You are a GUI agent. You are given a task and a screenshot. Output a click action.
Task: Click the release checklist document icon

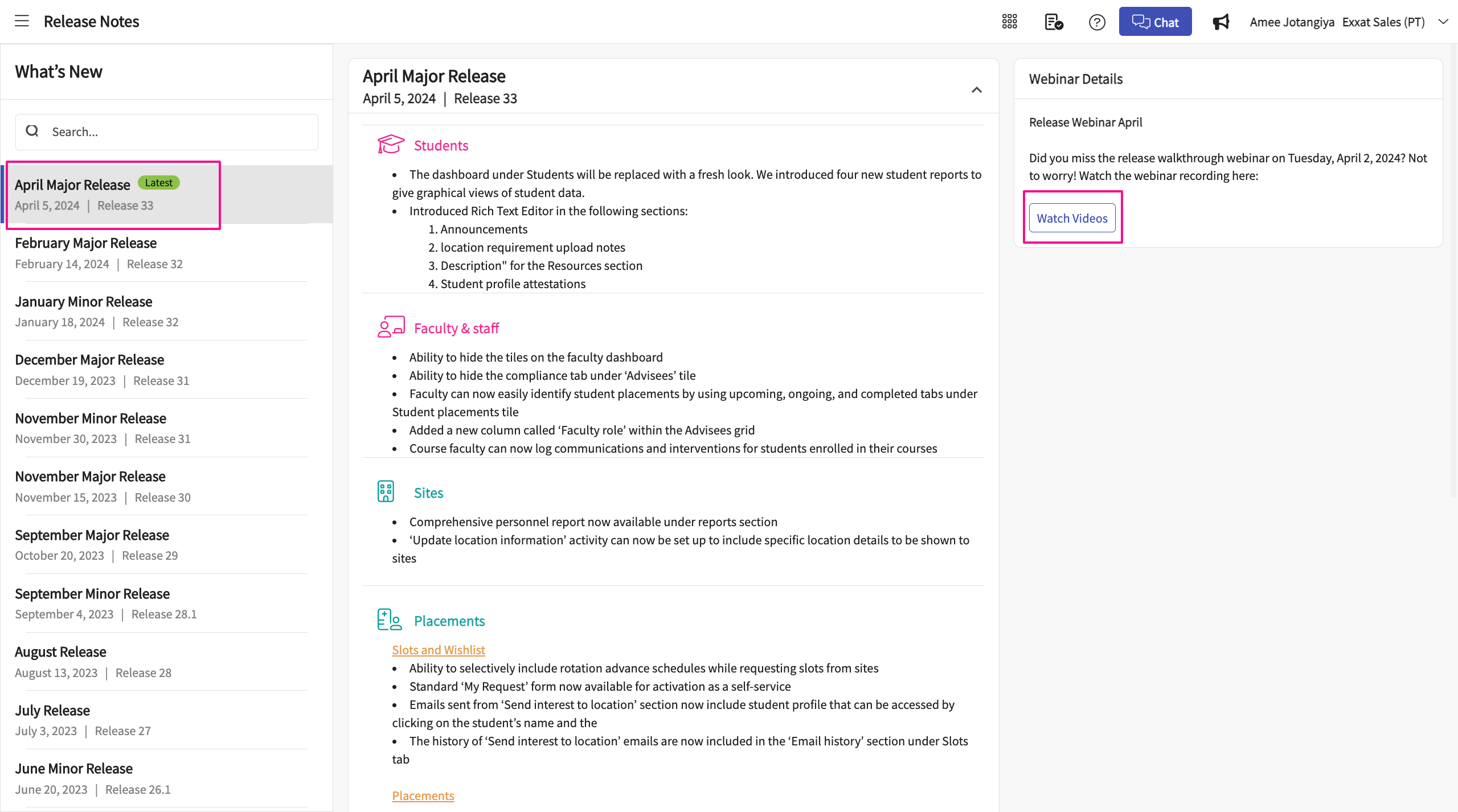pyautogui.click(x=1053, y=21)
